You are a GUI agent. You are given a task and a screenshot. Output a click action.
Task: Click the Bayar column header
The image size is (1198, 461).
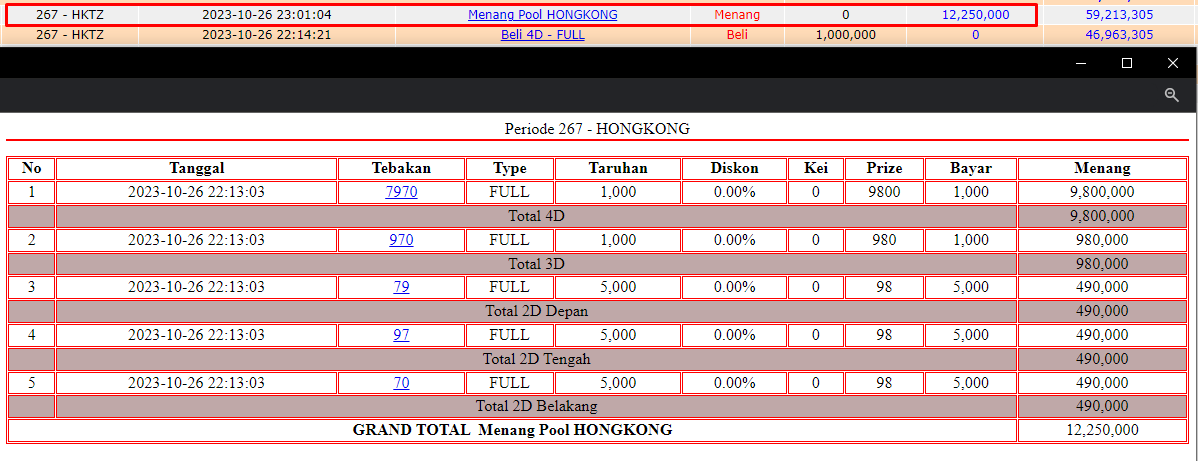click(x=970, y=168)
